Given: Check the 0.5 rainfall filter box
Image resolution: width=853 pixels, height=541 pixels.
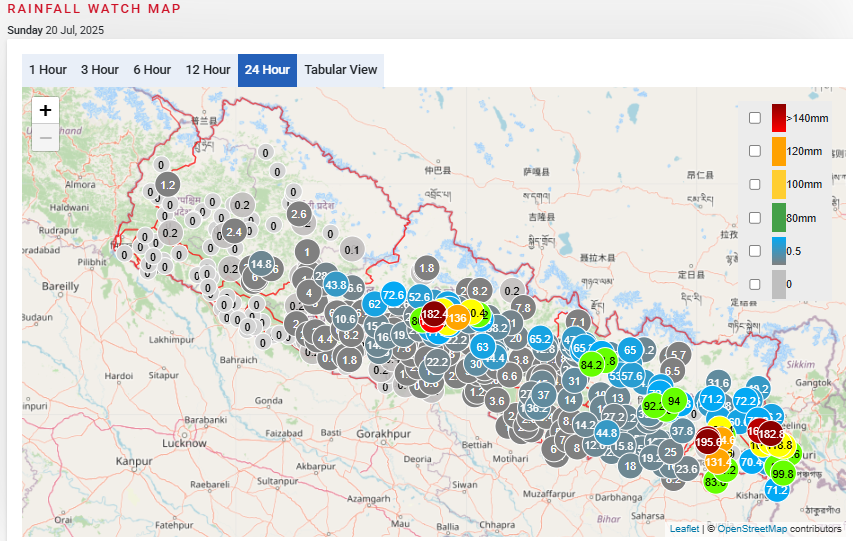Looking at the screenshot, I should pos(755,250).
